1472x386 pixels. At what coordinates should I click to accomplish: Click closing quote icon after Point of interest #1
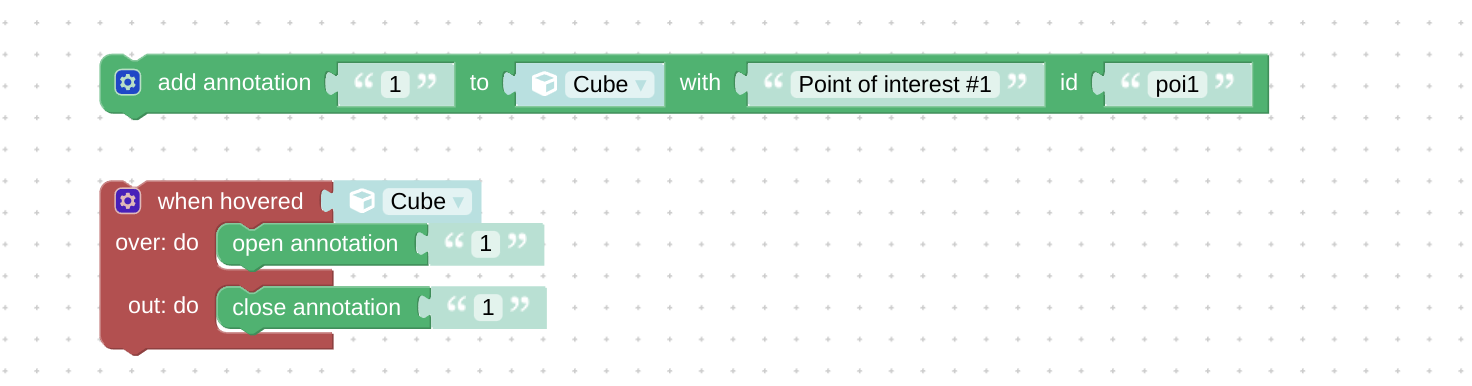[1017, 84]
